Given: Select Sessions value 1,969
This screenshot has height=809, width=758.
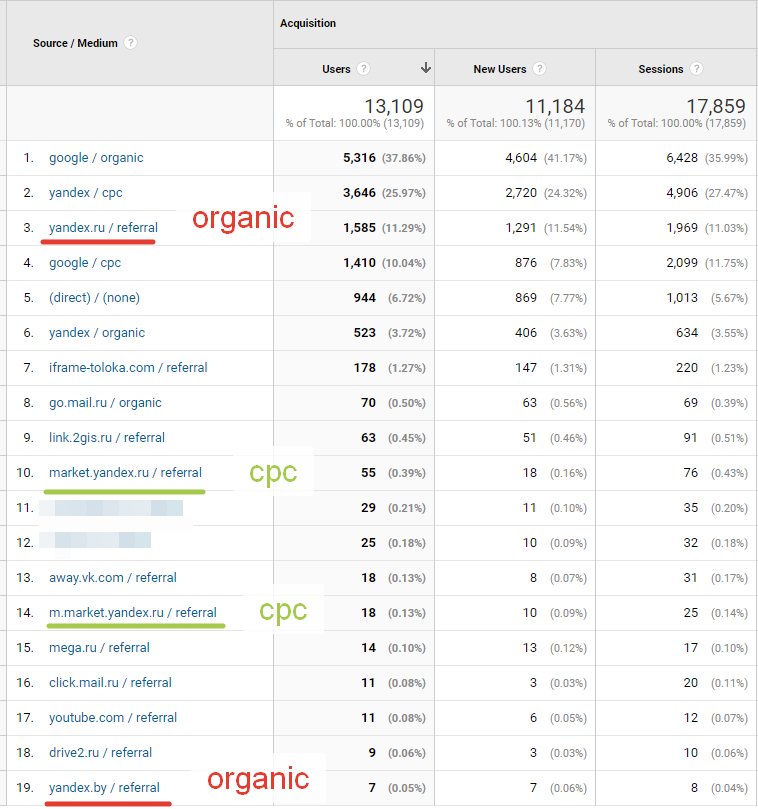Looking at the screenshot, I should pyautogui.click(x=682, y=228).
